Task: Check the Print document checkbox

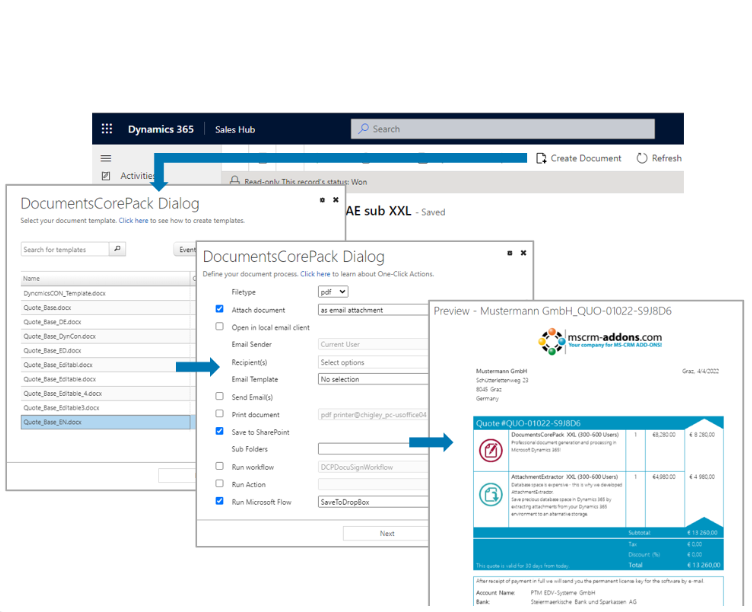Action: (x=220, y=413)
